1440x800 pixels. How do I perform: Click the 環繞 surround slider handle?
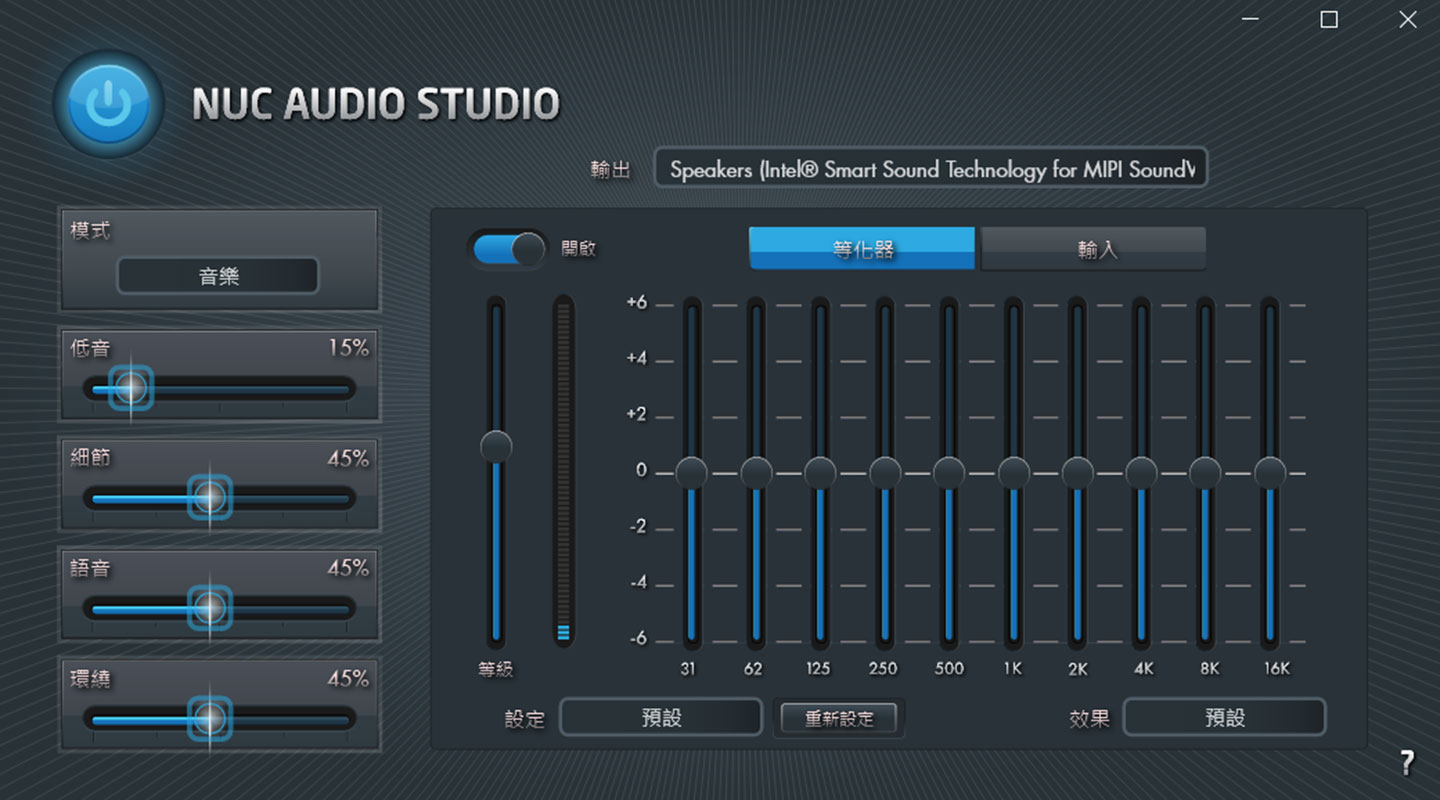coord(212,719)
